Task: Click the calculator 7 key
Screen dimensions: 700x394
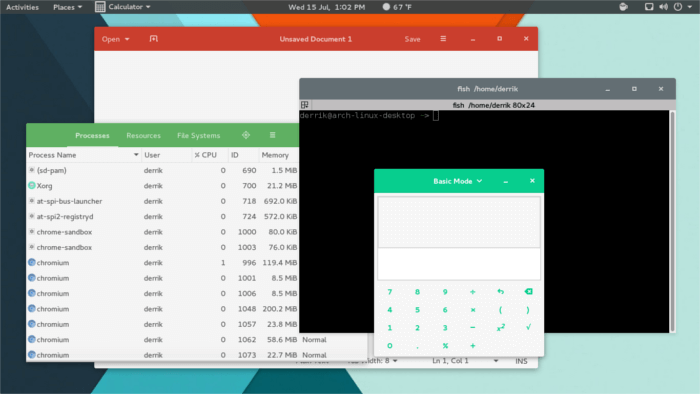Action: click(390, 292)
